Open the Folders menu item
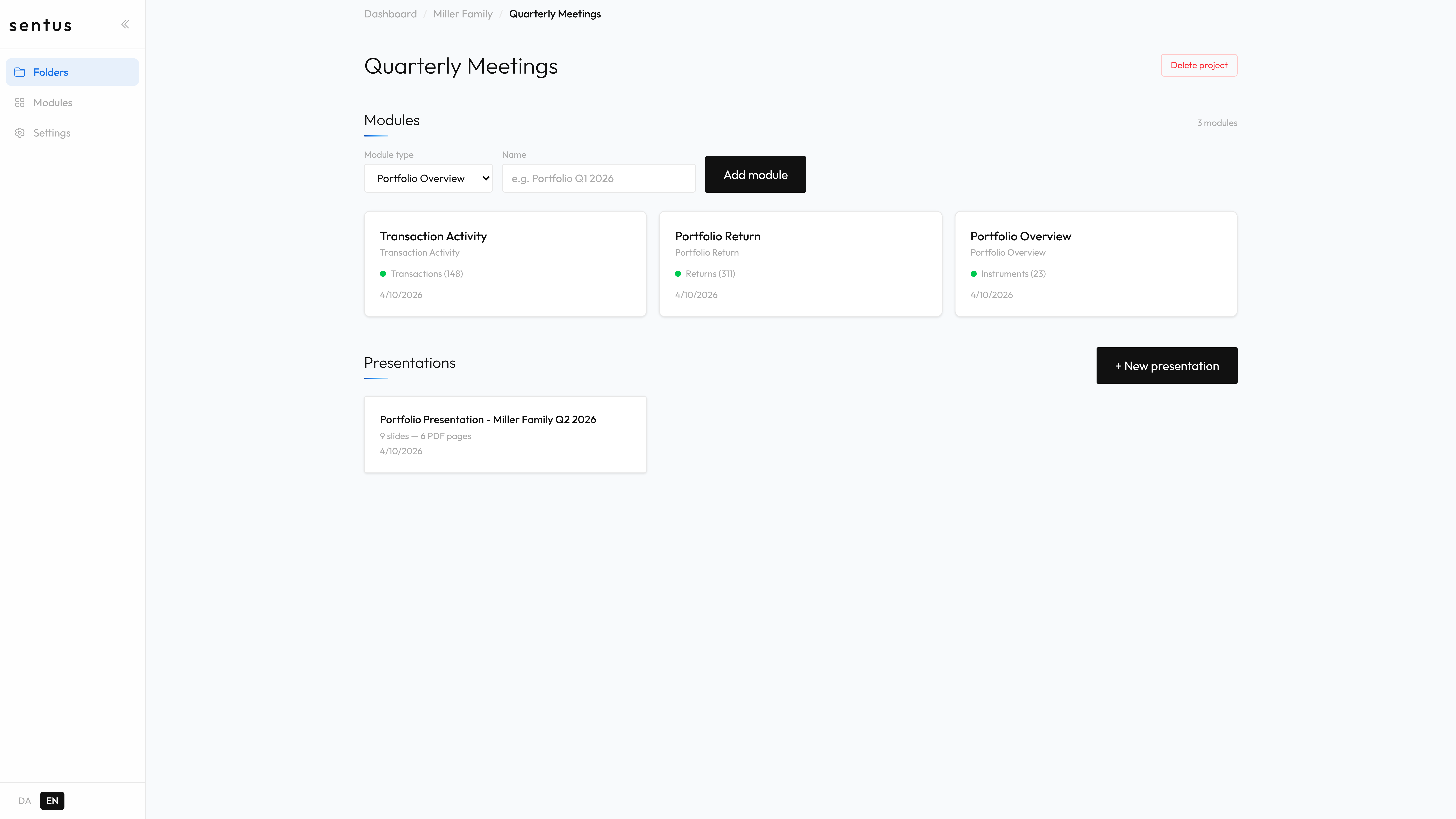1456x819 pixels. (72, 72)
